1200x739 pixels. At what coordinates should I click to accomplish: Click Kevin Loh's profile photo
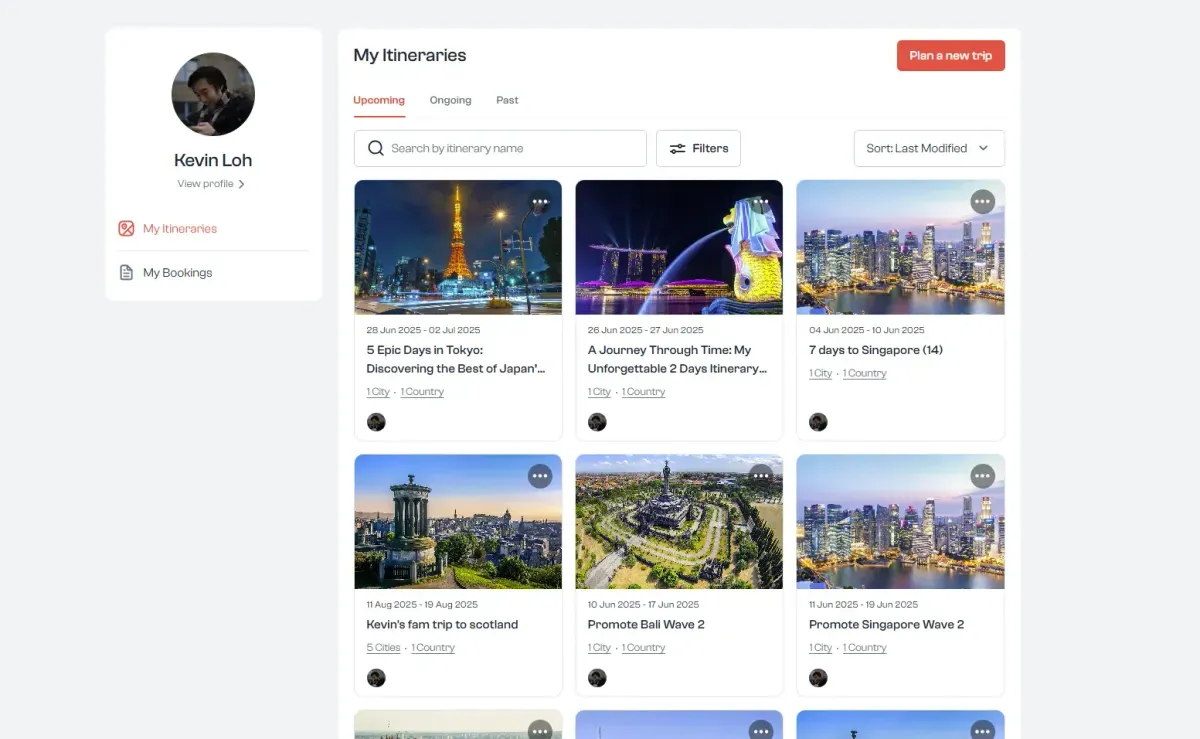(213, 94)
